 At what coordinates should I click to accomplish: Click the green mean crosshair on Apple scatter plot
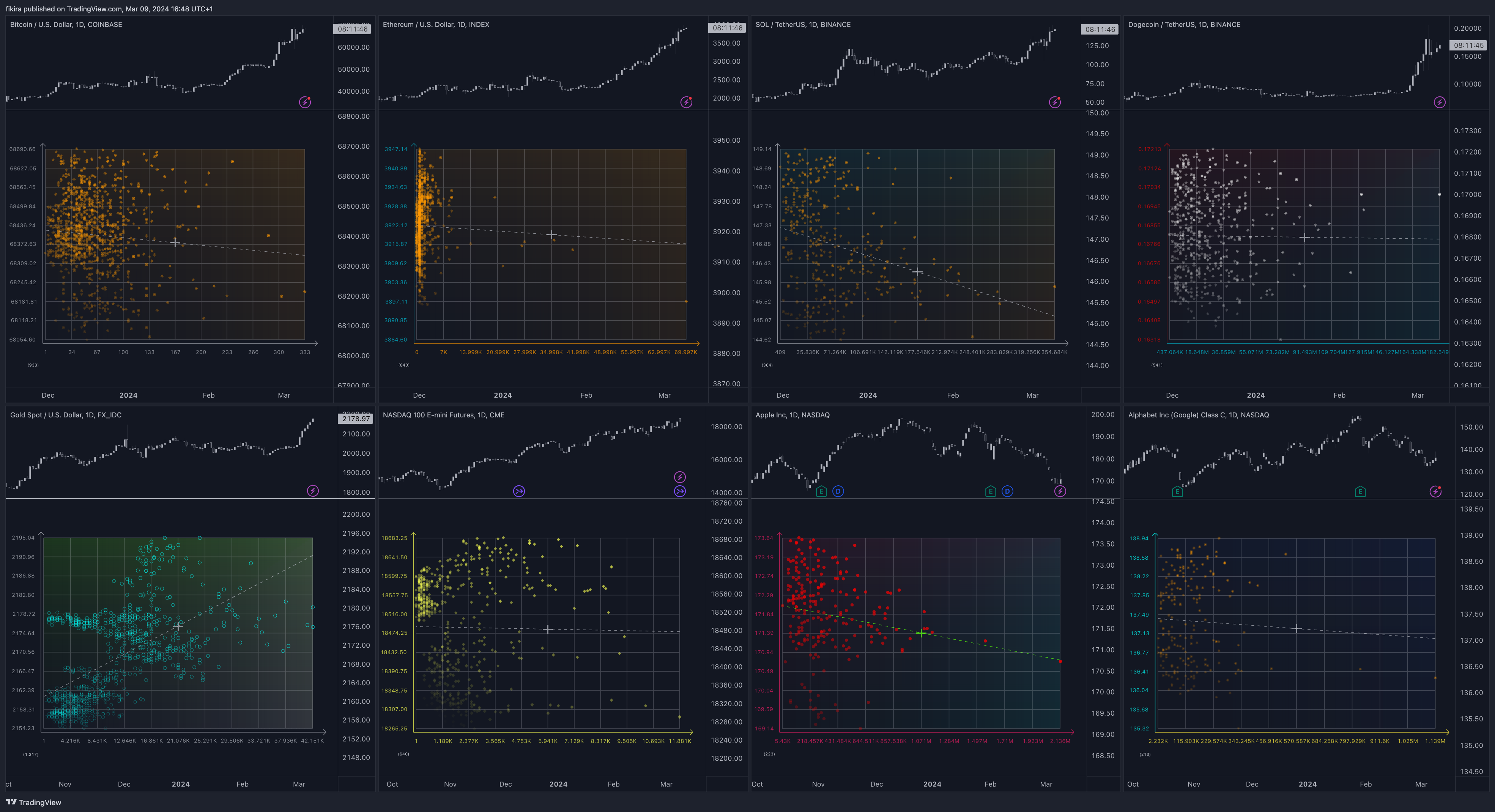tap(921, 633)
